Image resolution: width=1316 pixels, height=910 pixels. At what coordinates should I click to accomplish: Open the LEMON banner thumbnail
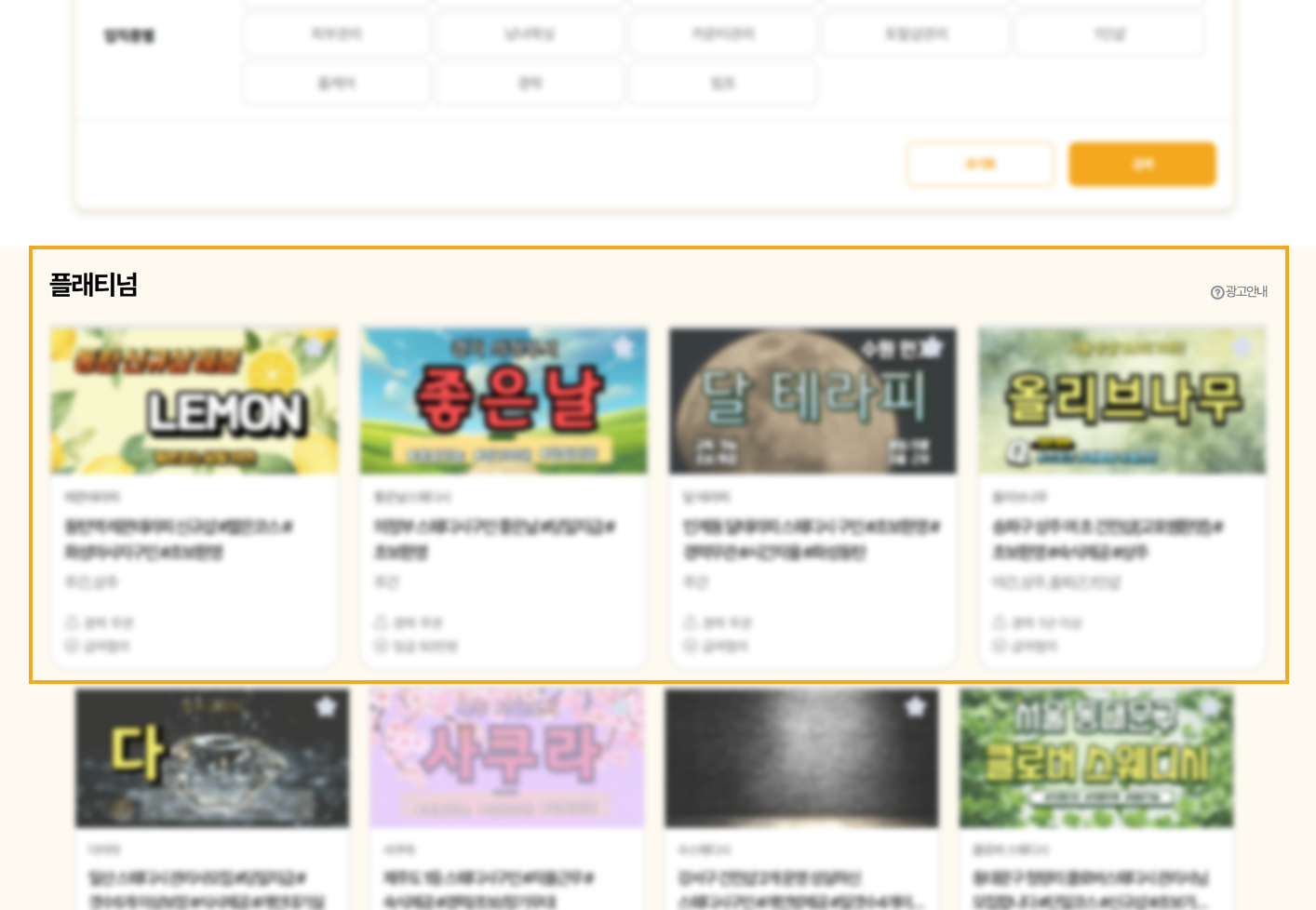click(194, 402)
